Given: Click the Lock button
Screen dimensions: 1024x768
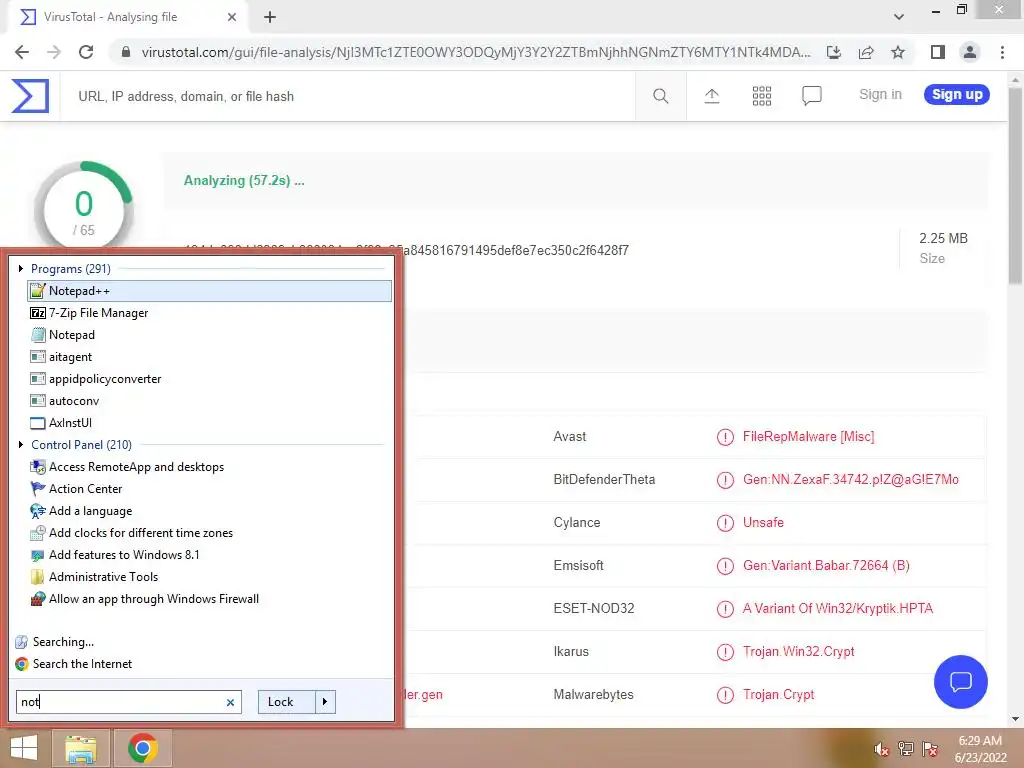Looking at the screenshot, I should 287,702.
